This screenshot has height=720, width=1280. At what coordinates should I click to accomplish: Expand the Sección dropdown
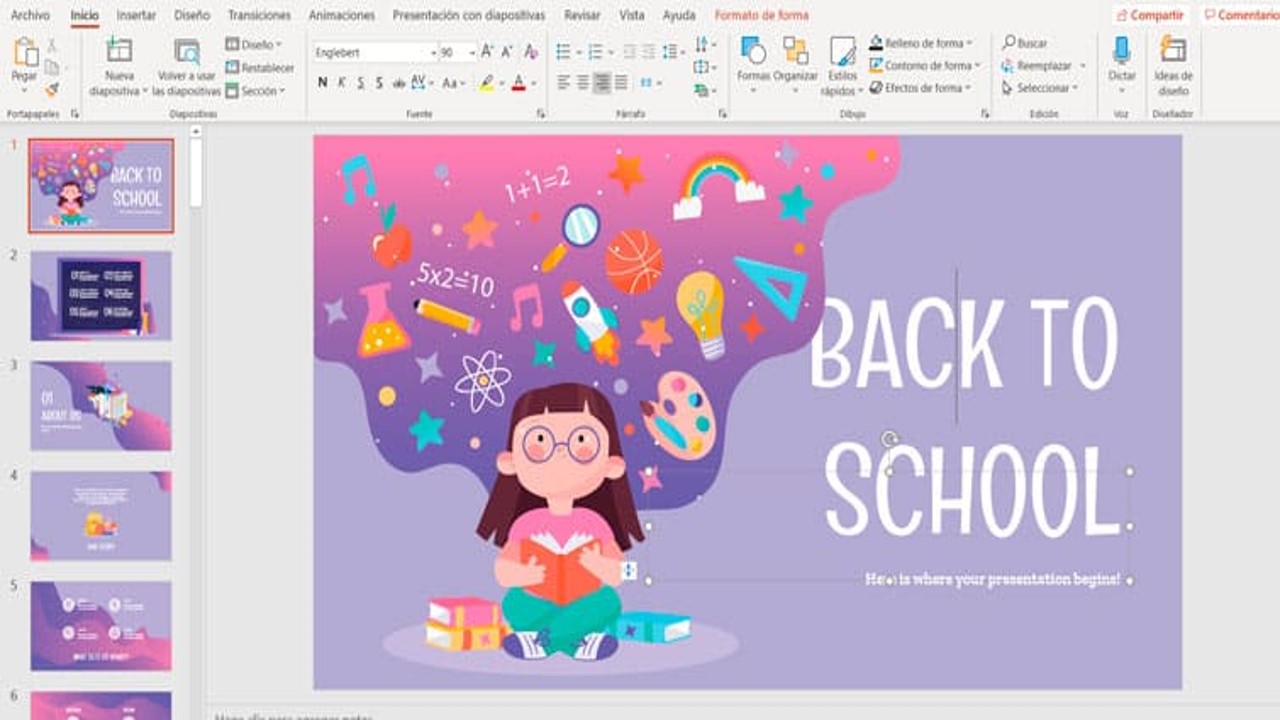(283, 91)
